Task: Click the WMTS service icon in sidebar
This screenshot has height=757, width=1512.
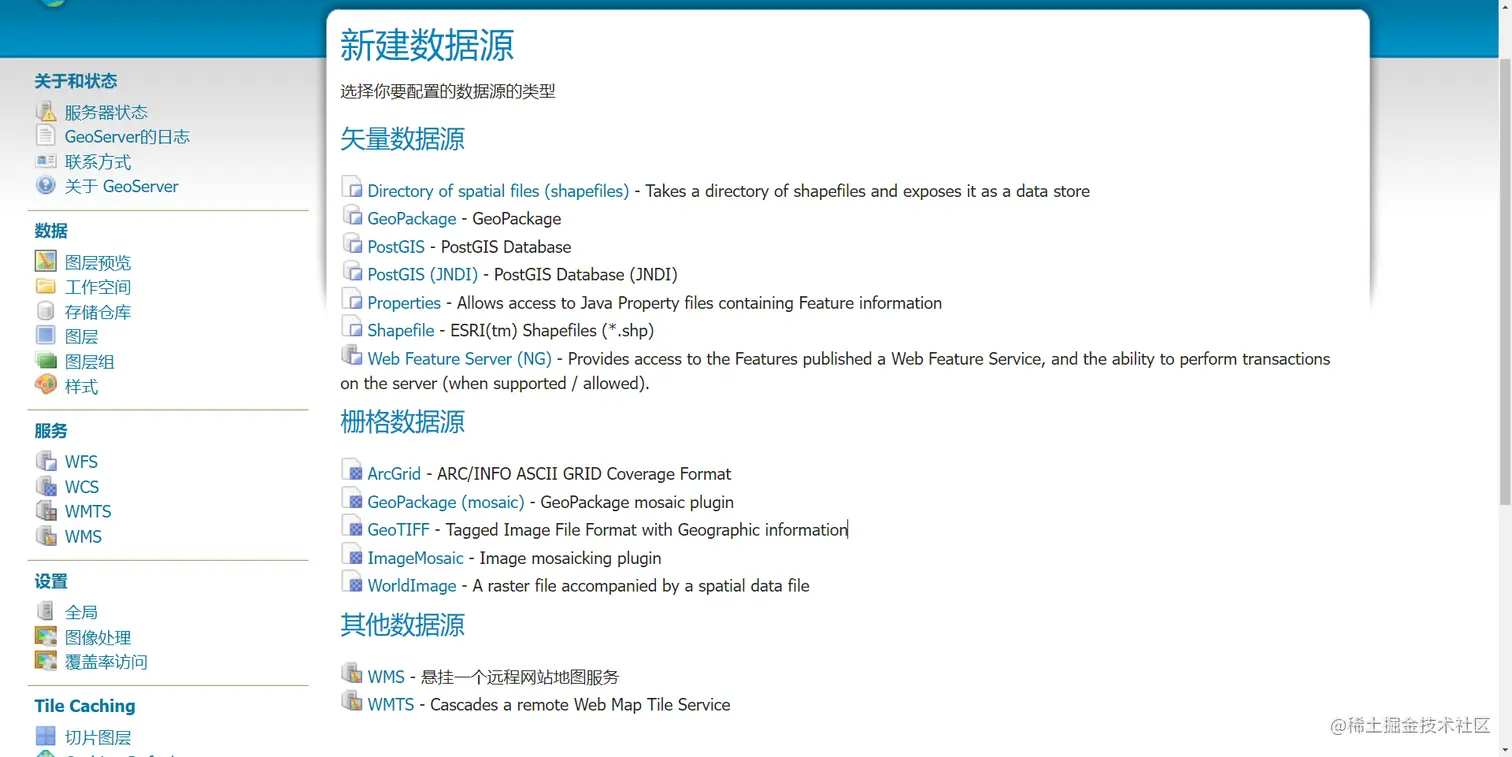Action: pos(46,511)
